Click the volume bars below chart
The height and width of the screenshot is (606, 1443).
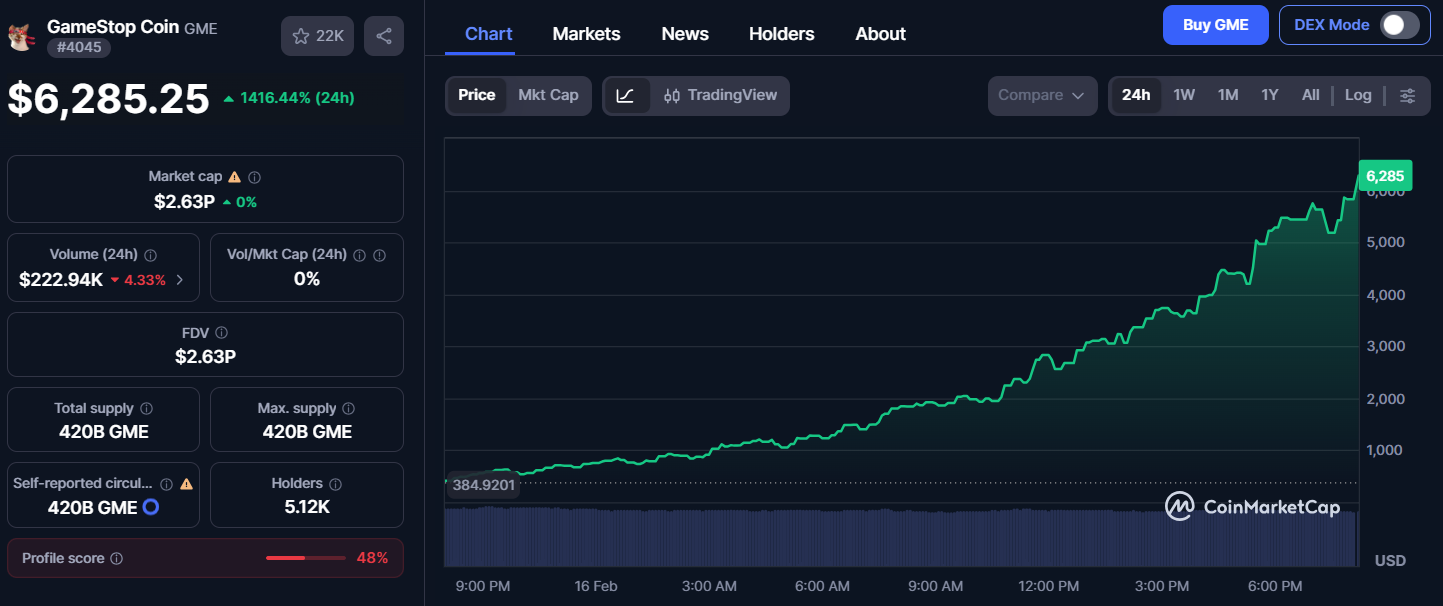[x=900, y=538]
